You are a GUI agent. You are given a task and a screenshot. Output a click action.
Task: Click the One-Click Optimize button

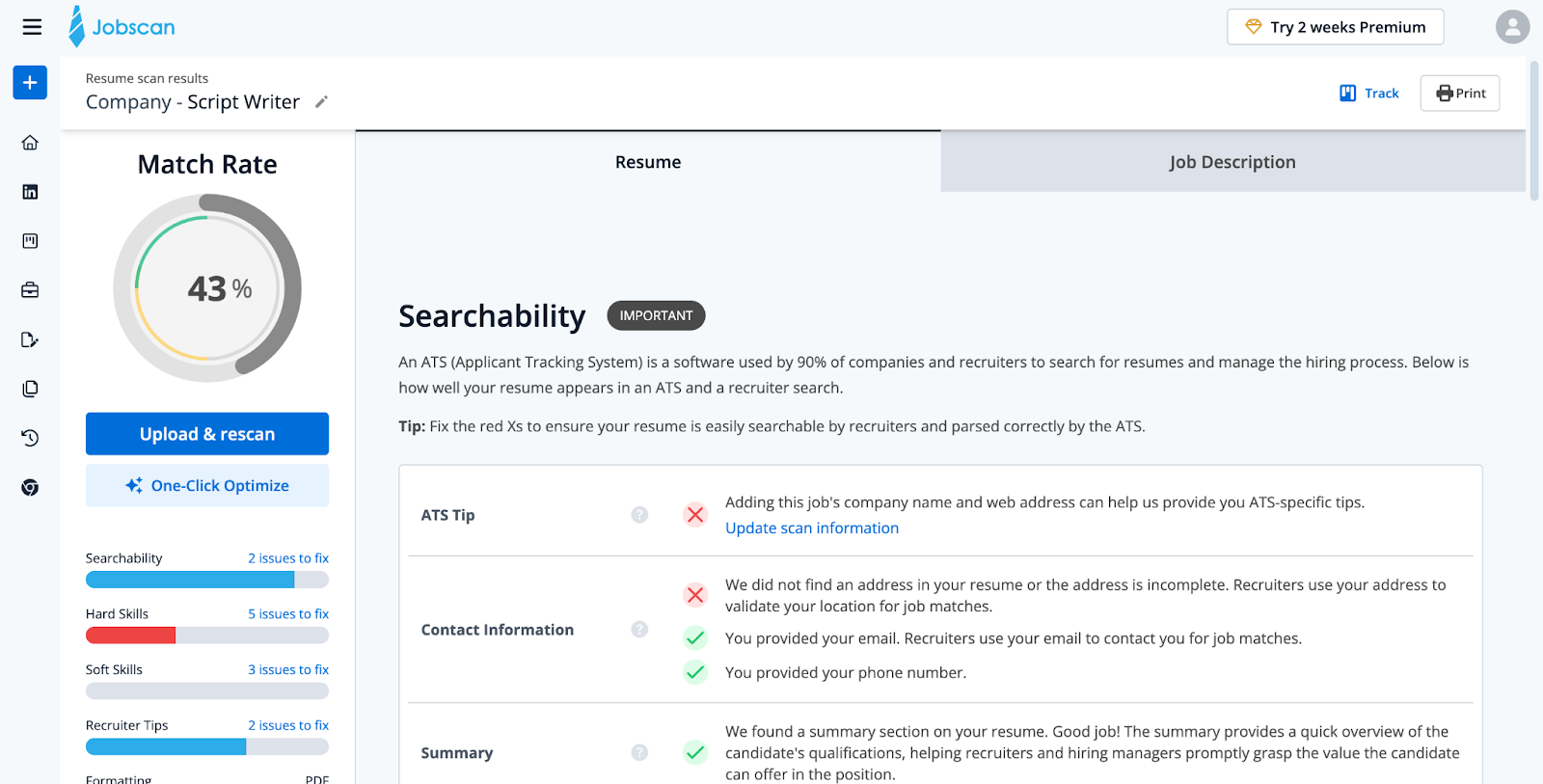[x=207, y=486]
